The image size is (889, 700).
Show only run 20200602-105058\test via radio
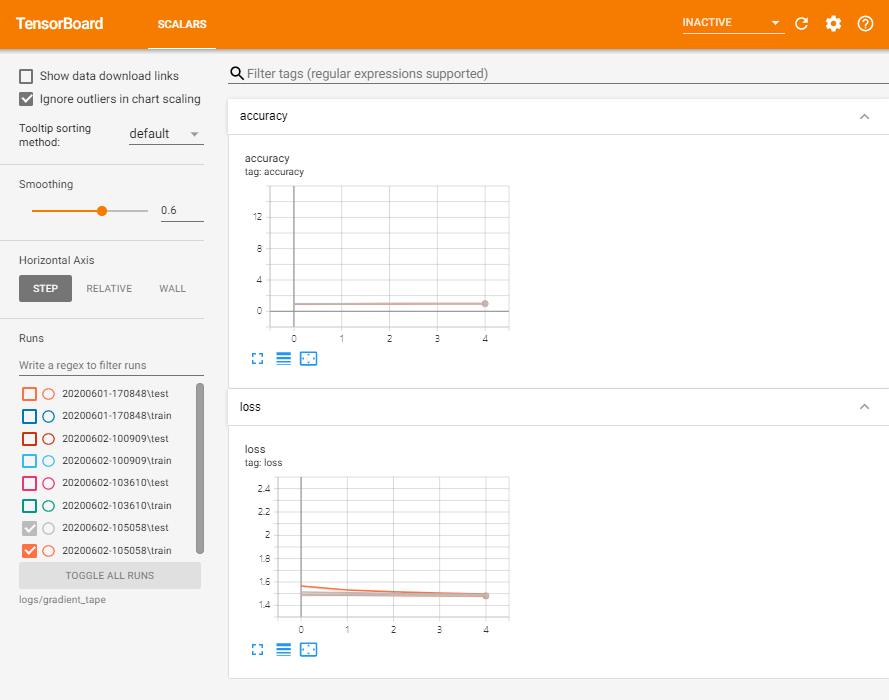(49, 528)
